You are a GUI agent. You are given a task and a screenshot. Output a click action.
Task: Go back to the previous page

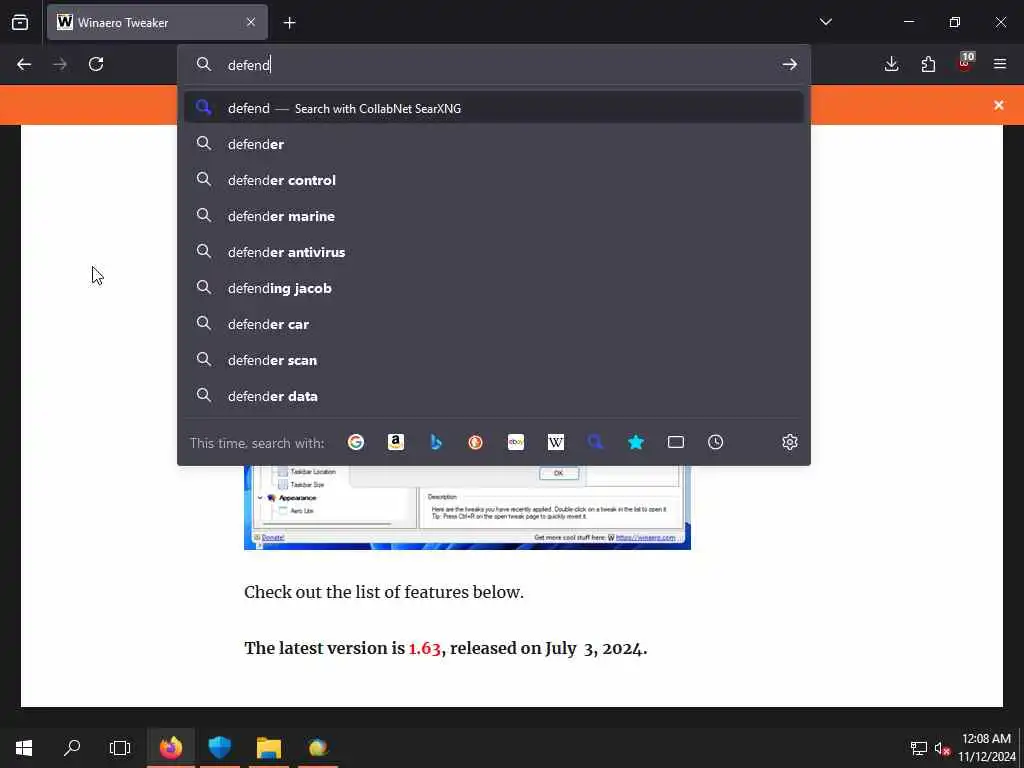[24, 64]
